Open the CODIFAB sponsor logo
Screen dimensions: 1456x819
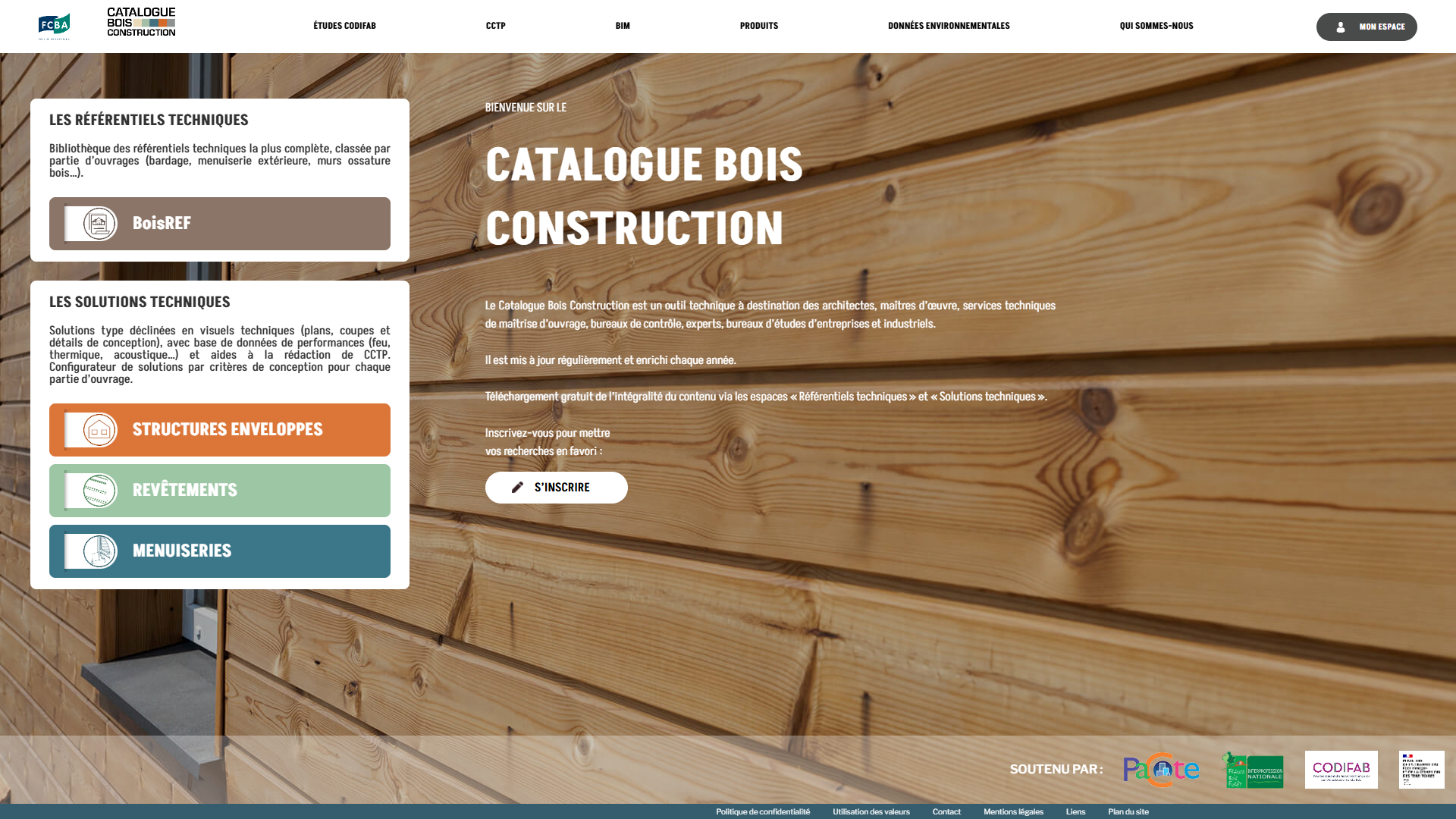coord(1341,770)
